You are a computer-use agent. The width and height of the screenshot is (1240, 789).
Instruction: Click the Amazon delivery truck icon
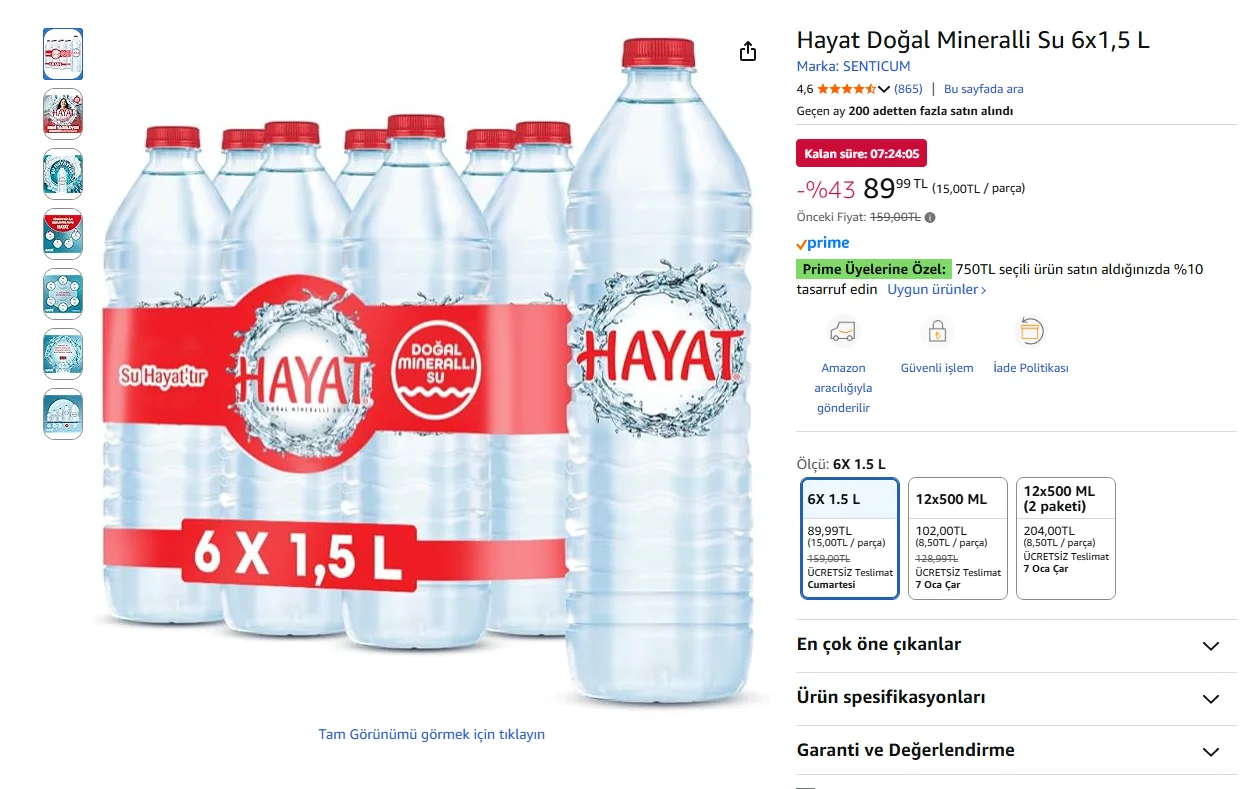point(843,331)
